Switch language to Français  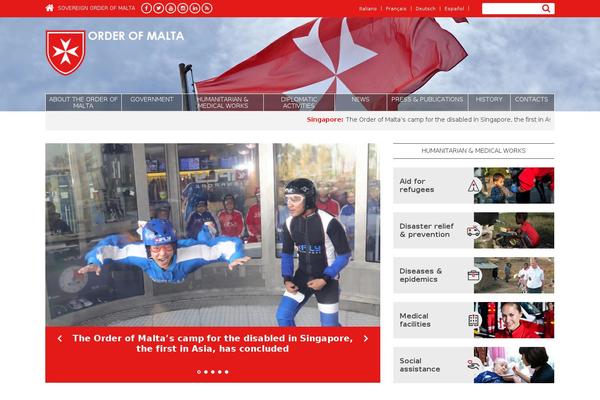[x=396, y=8]
